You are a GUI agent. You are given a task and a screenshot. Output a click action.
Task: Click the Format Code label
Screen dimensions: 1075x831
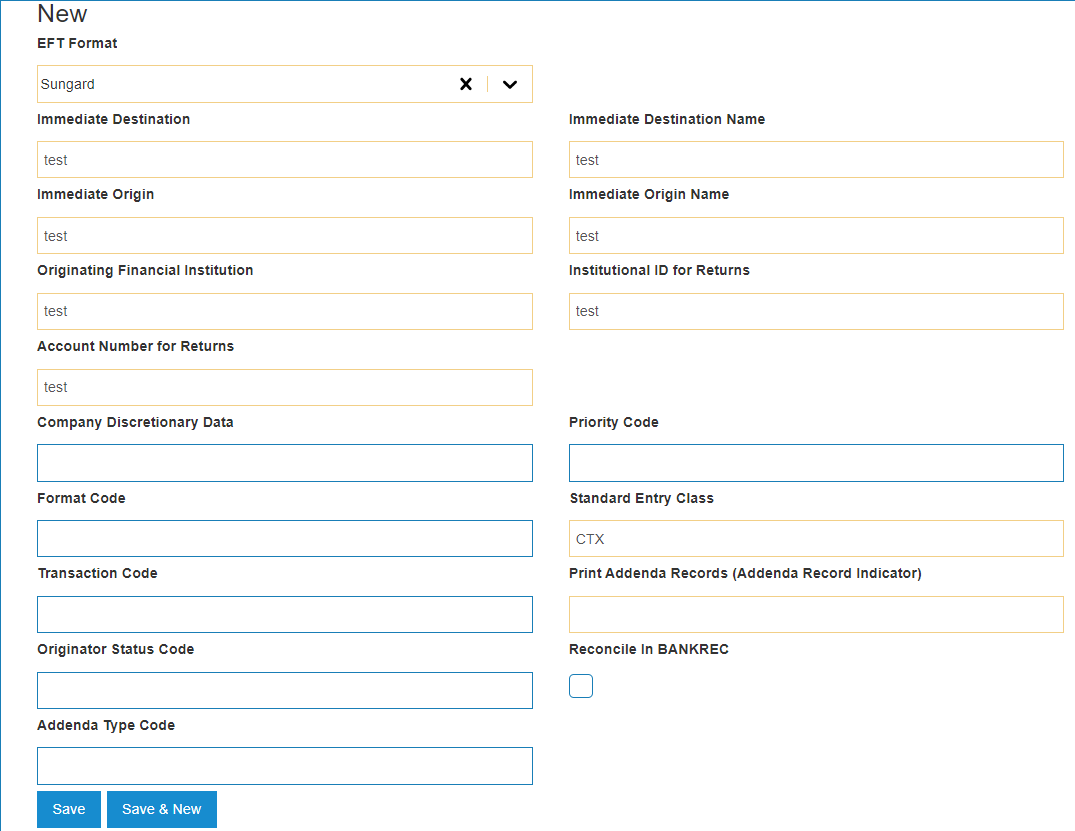(81, 498)
